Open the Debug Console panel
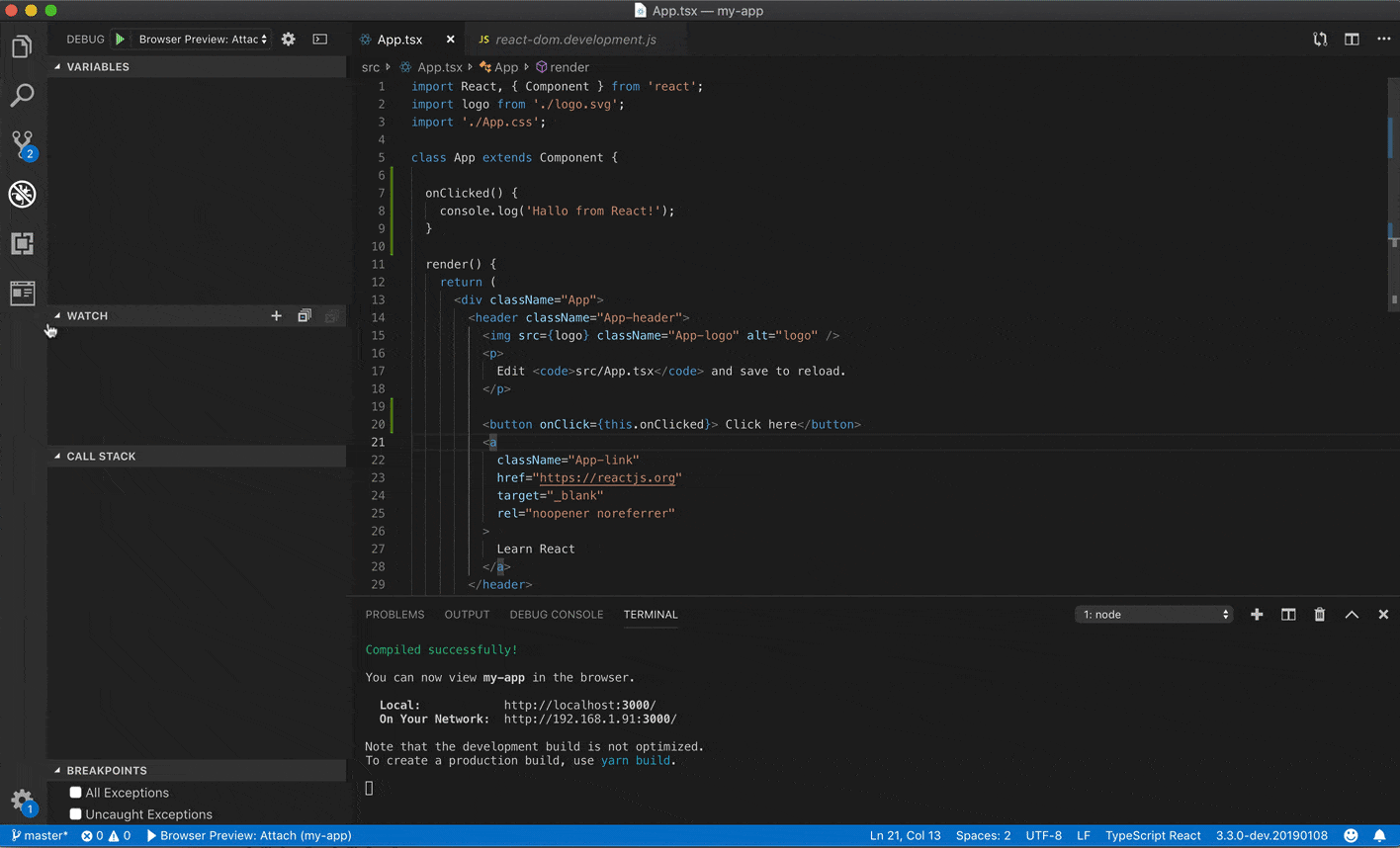Screen dimensions: 1400x848 [556, 614]
